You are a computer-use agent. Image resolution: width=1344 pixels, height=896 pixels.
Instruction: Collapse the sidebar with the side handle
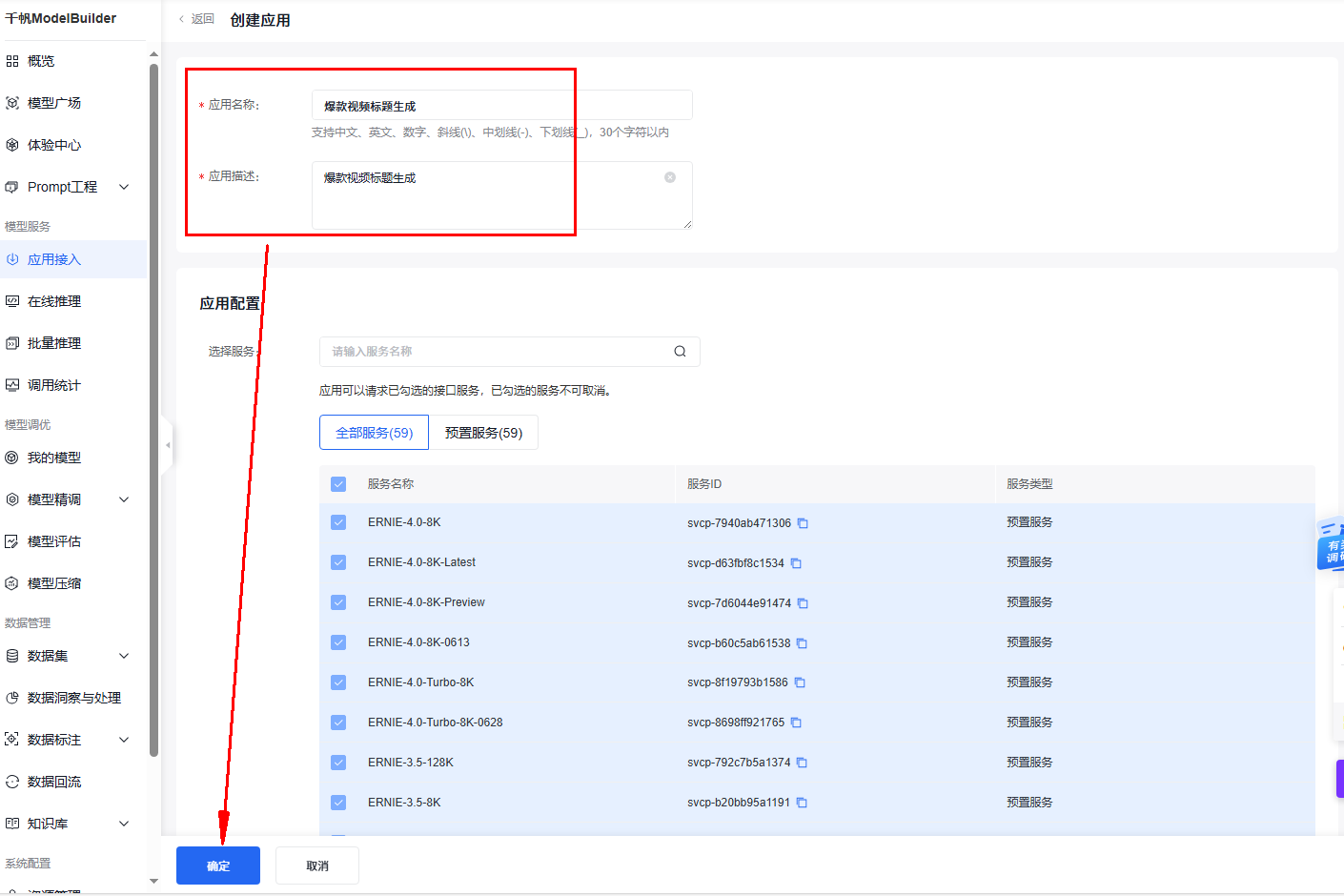point(168,445)
